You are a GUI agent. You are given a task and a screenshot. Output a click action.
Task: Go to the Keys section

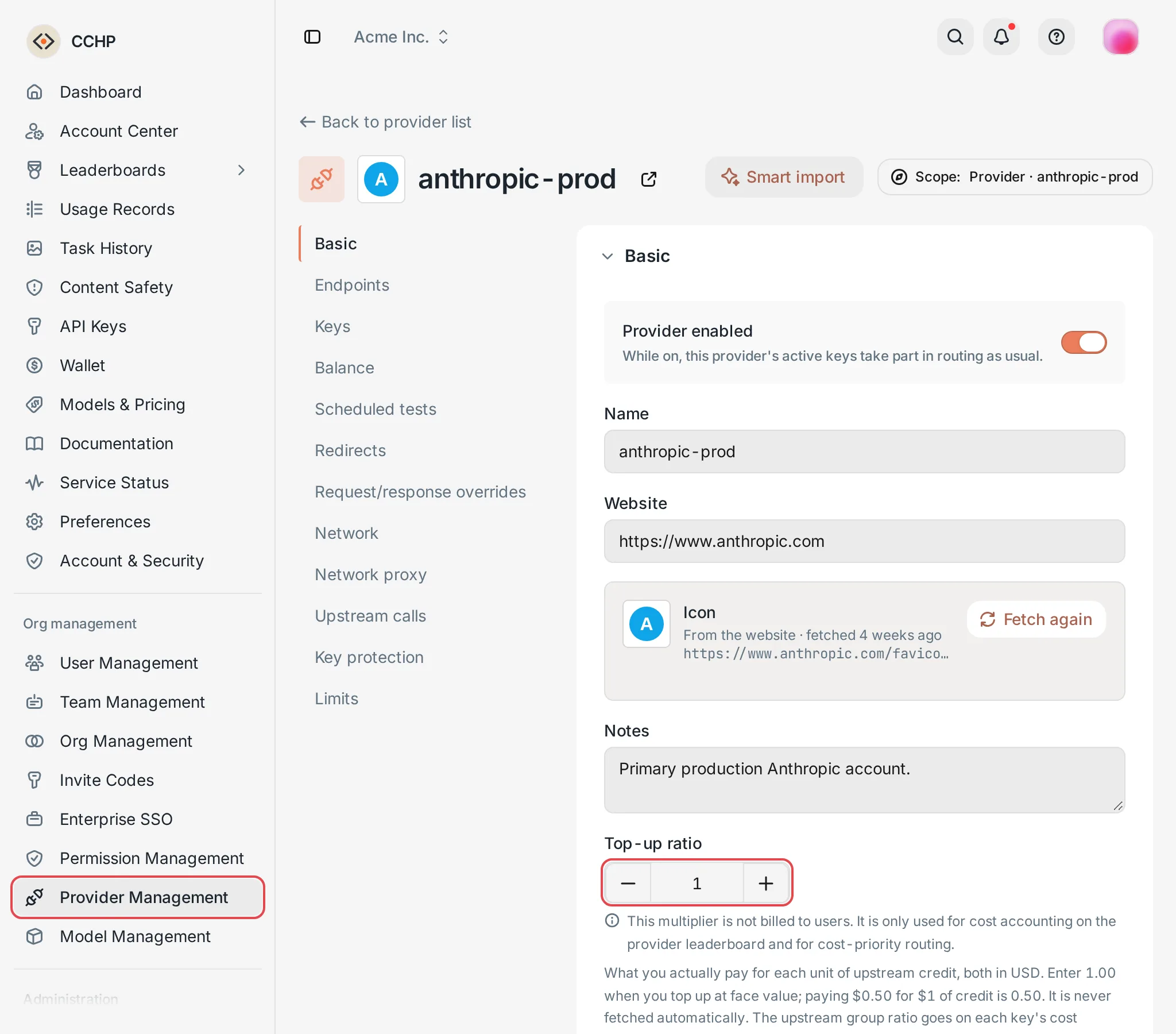[x=332, y=326]
